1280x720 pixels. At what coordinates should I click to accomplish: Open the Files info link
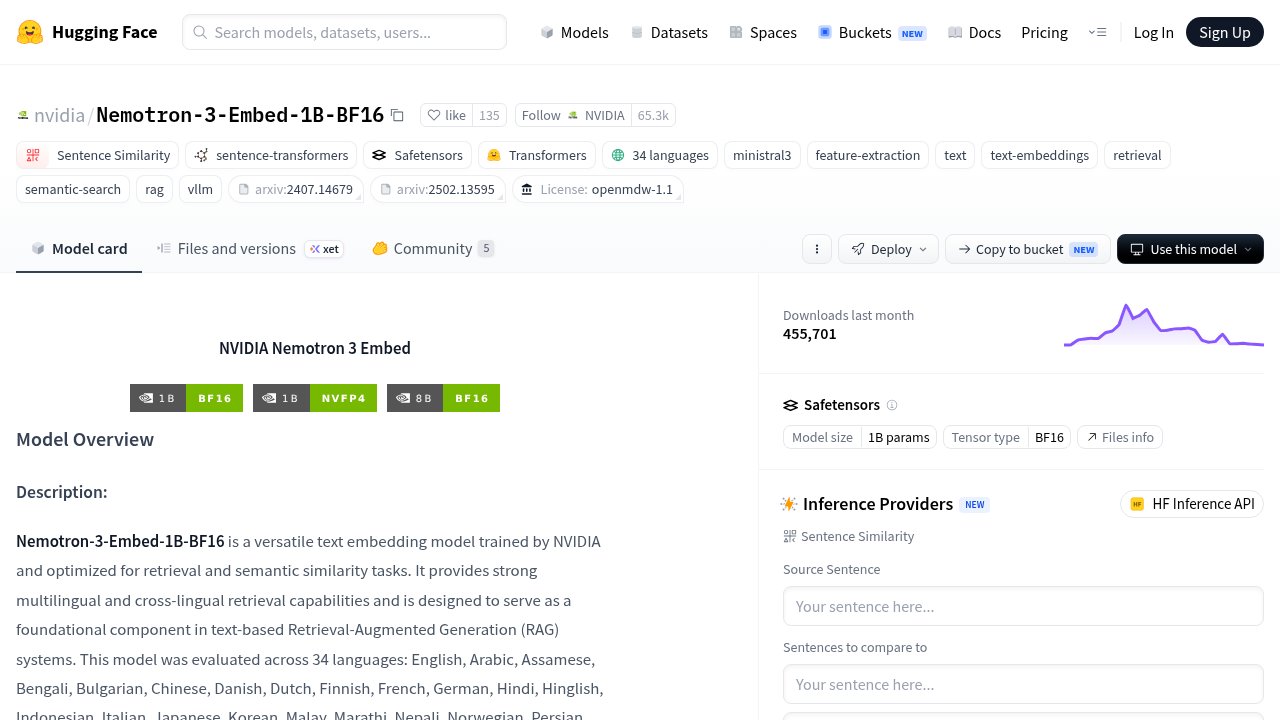[x=1120, y=437]
